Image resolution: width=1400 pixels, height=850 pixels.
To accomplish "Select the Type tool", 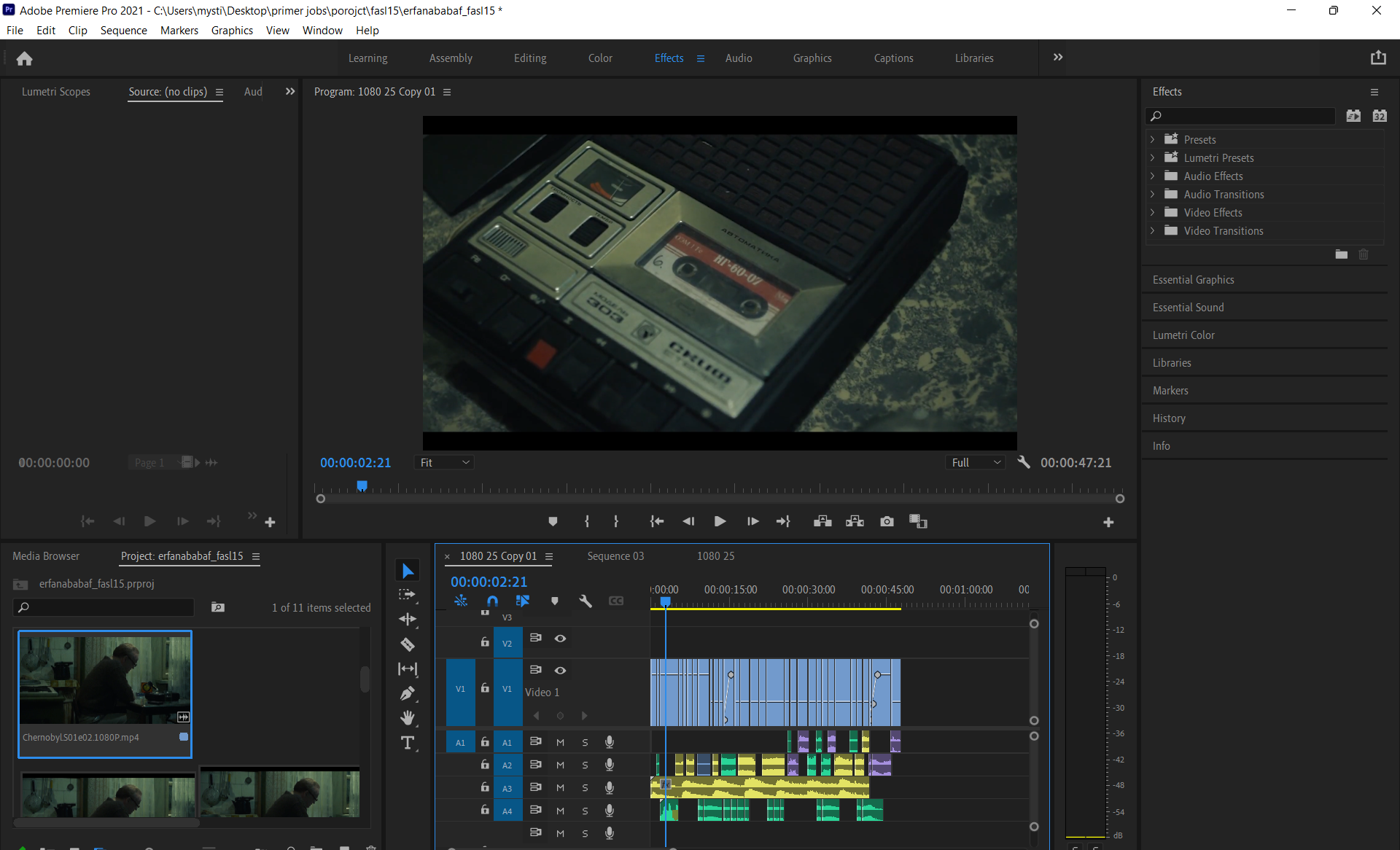I will click(x=408, y=743).
